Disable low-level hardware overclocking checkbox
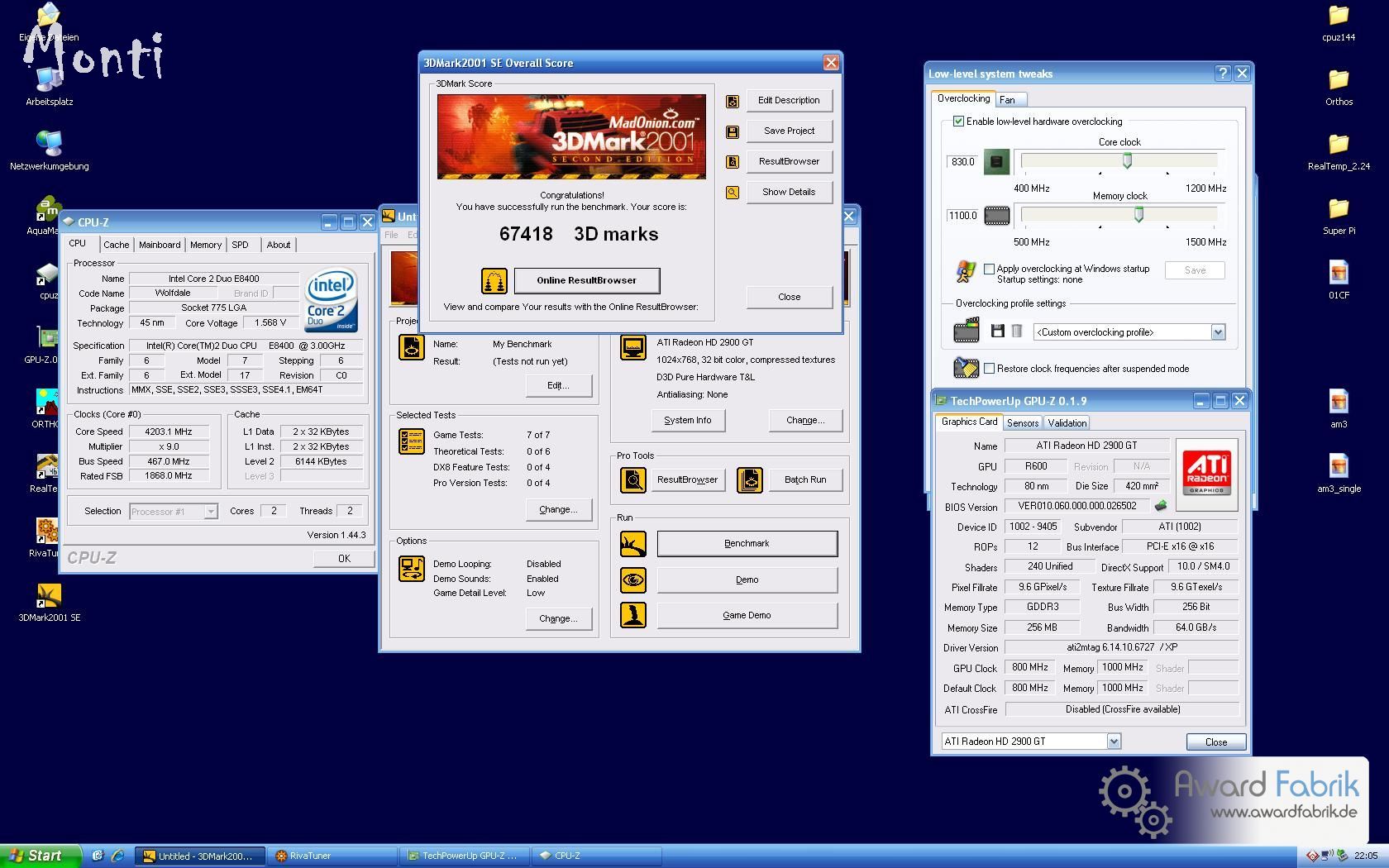Screen dimensions: 1389x868 pos(959,122)
